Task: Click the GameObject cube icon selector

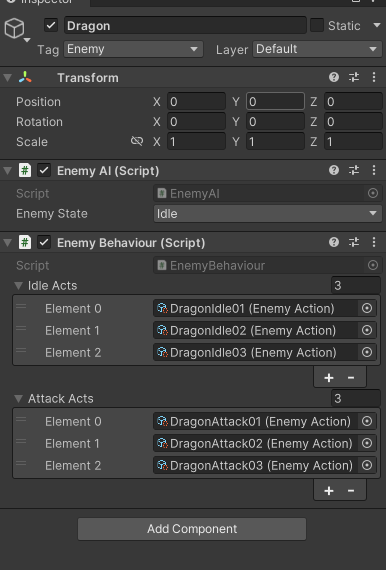Action: (15, 28)
